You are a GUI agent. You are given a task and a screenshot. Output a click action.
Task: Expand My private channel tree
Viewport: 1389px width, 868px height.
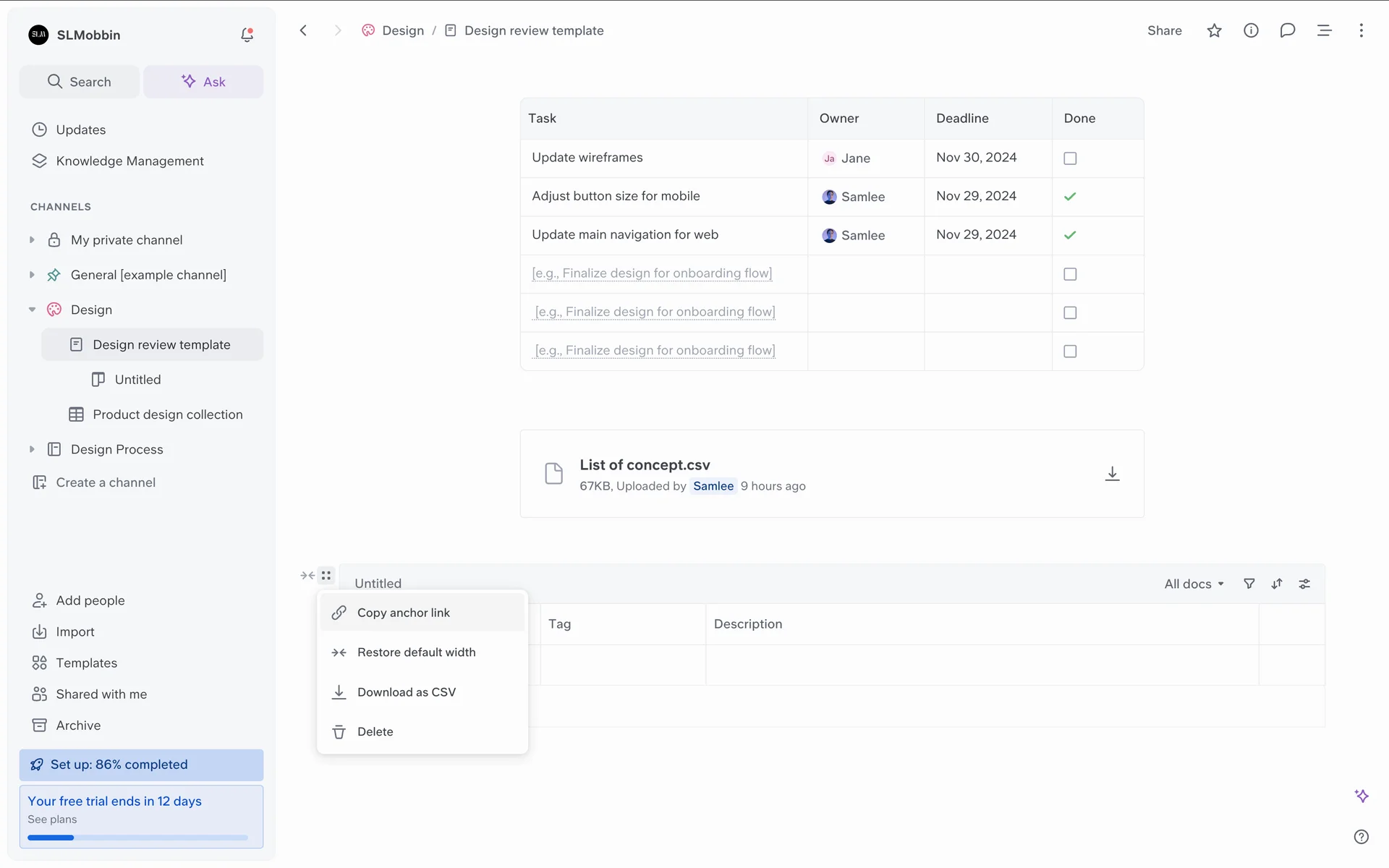click(x=32, y=240)
